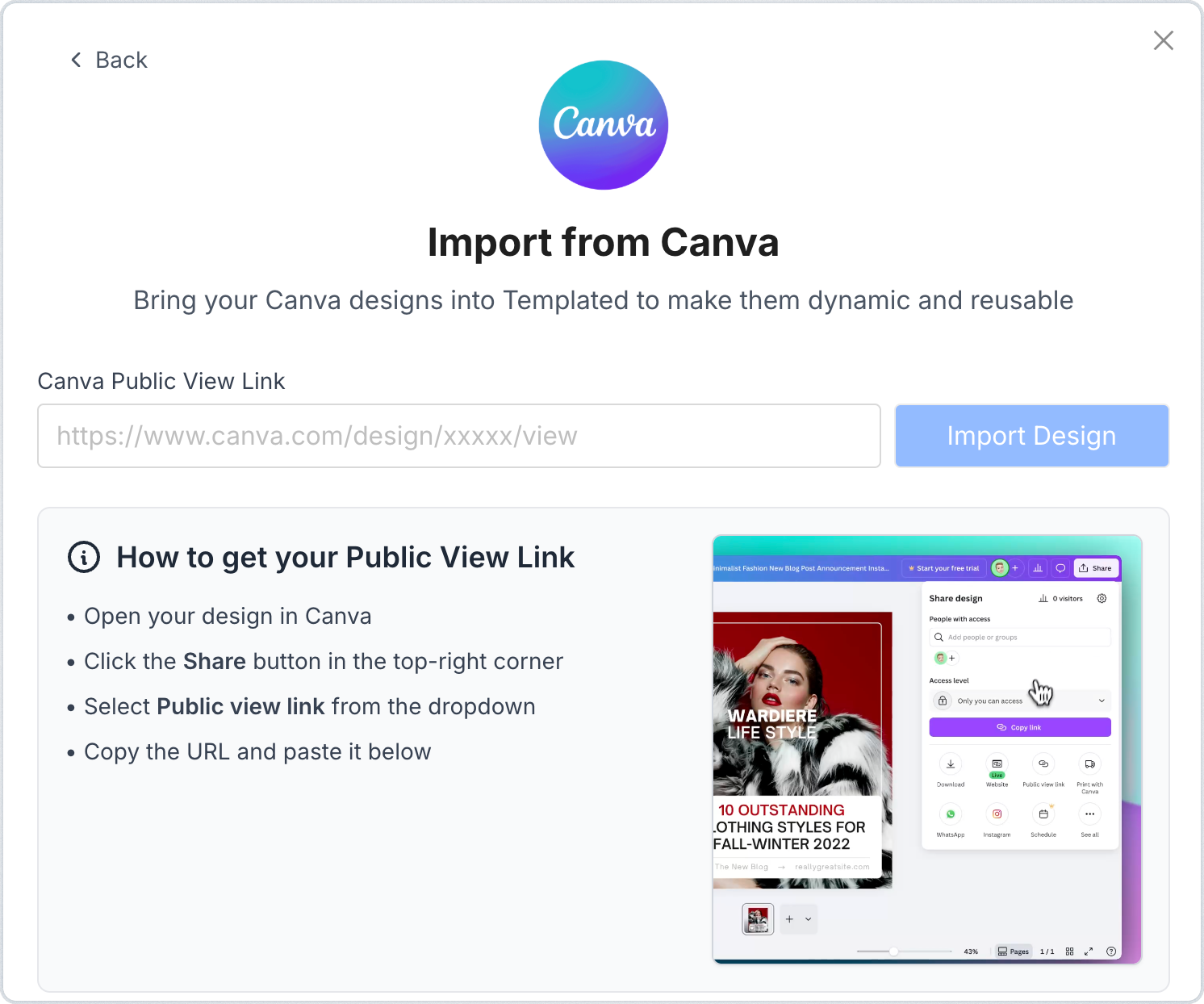The image size is (1204, 1004).
Task: Click the info icon beside How to heading
Action: pos(84,557)
